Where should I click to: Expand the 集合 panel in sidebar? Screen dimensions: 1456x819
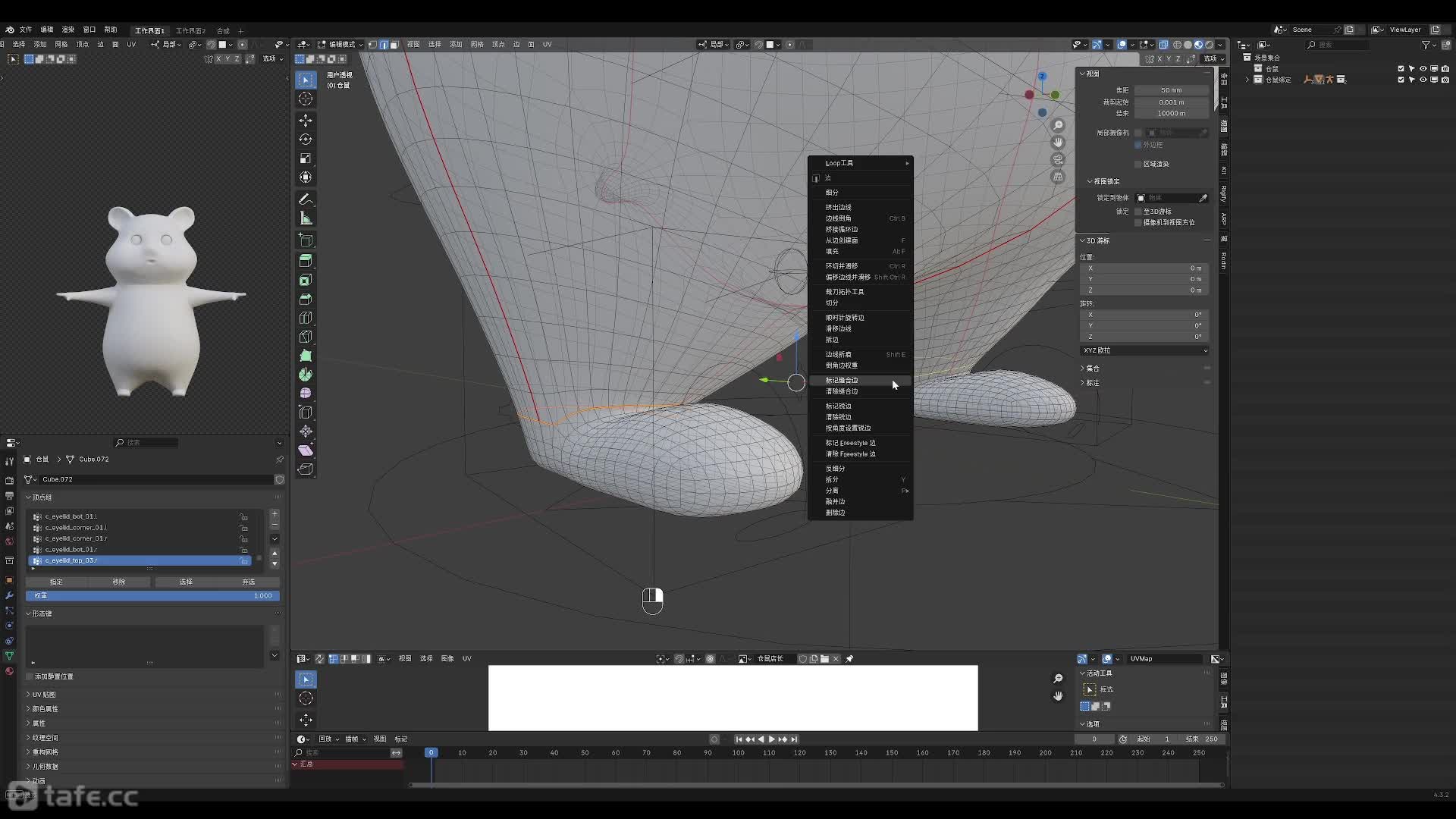pyautogui.click(x=1092, y=369)
